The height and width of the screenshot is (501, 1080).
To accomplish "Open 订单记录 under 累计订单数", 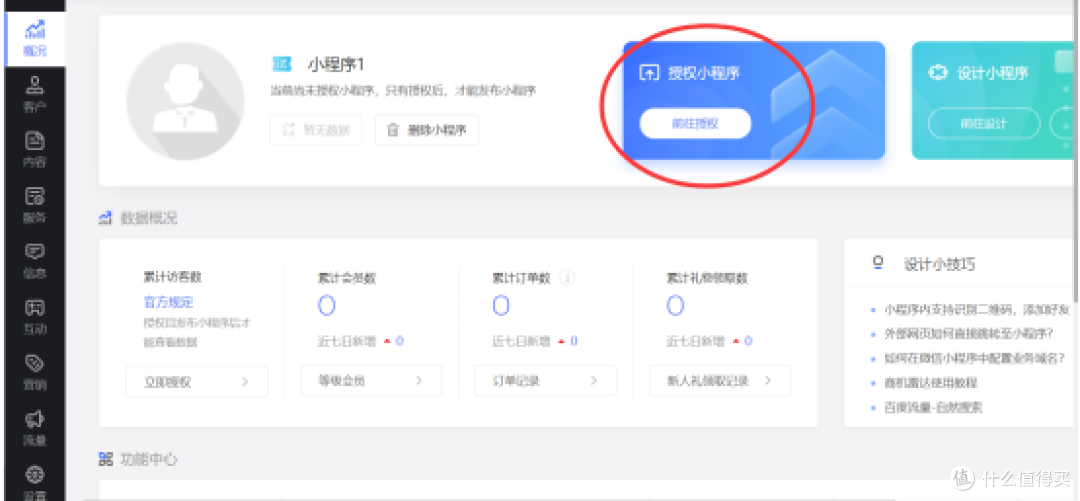I will [x=546, y=380].
